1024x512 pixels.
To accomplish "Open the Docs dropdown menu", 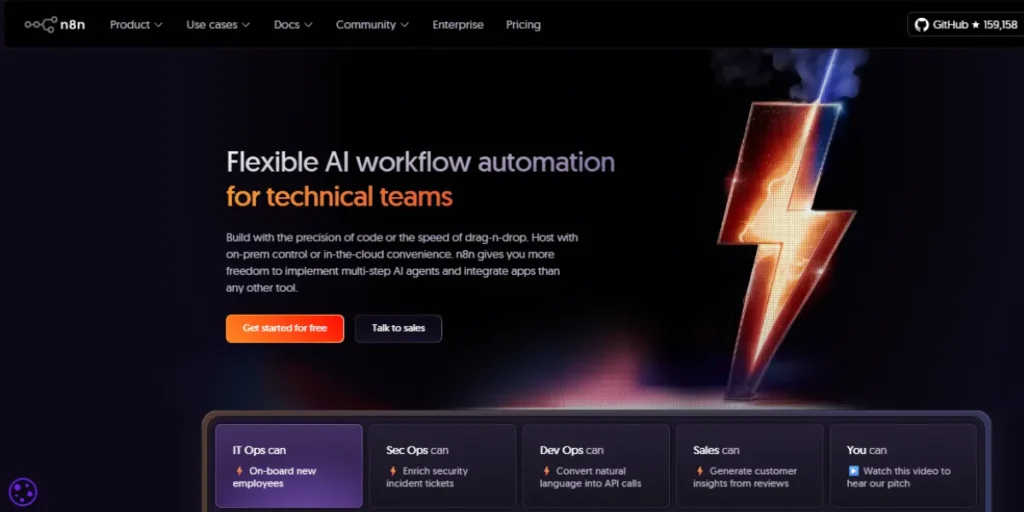I will tap(293, 25).
